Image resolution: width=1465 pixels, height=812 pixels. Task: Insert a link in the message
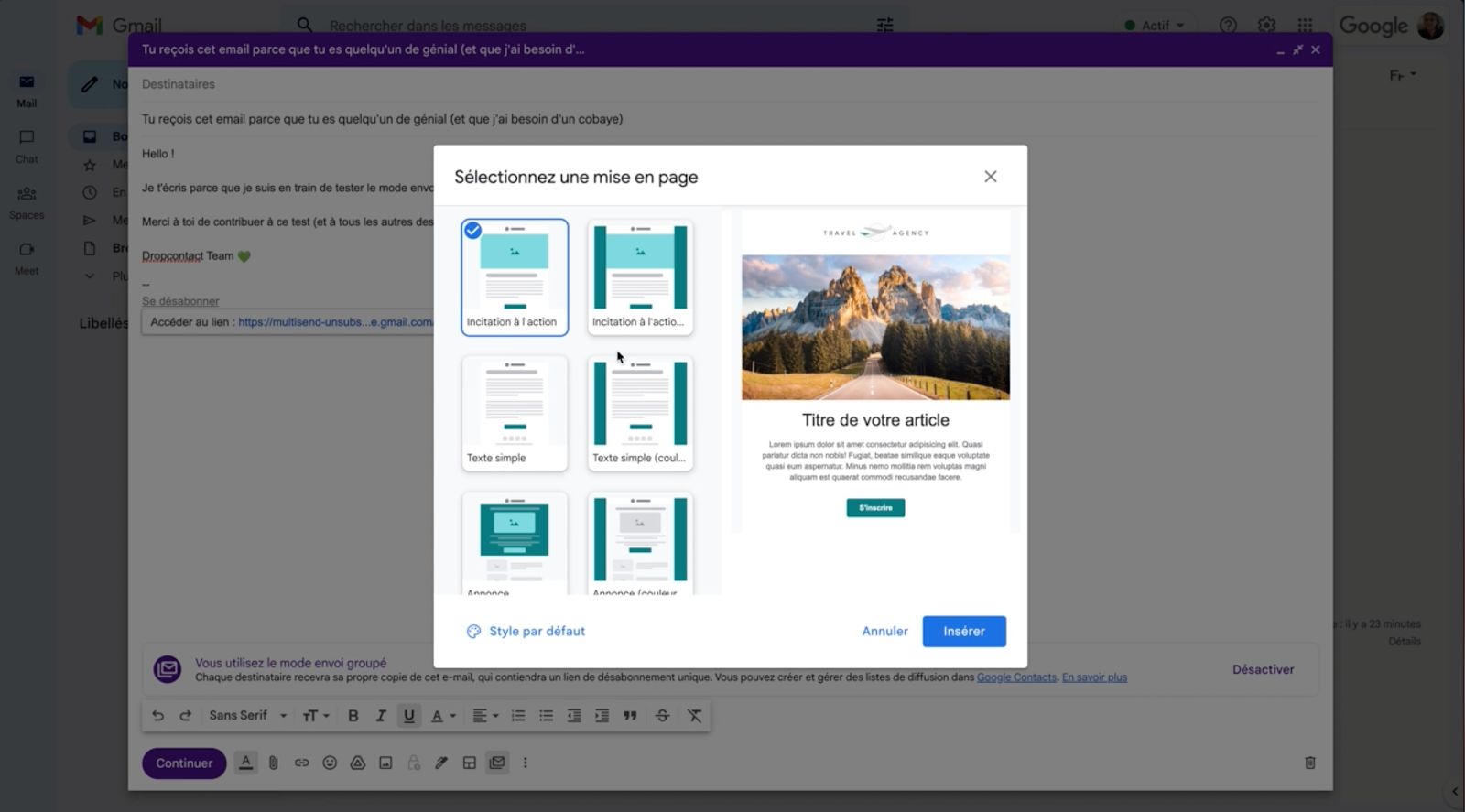click(301, 763)
